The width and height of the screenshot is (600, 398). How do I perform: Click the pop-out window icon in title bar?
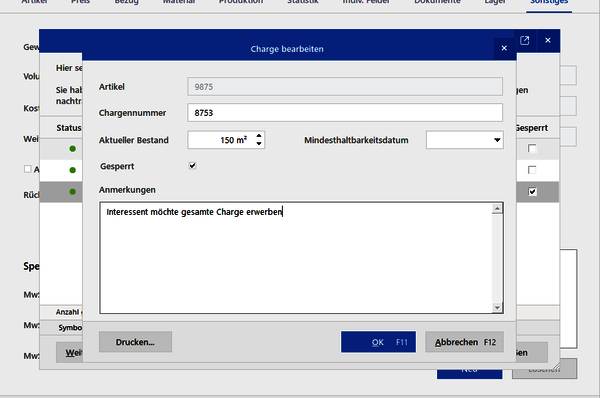[525, 40]
